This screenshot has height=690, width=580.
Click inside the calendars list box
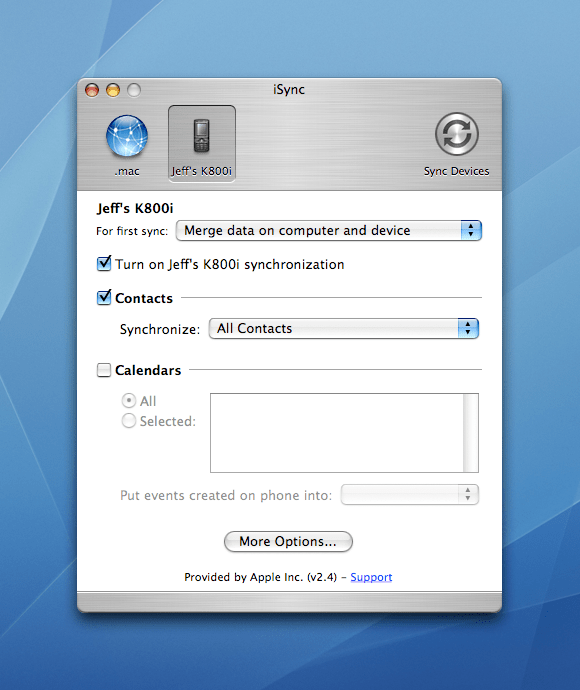337,433
